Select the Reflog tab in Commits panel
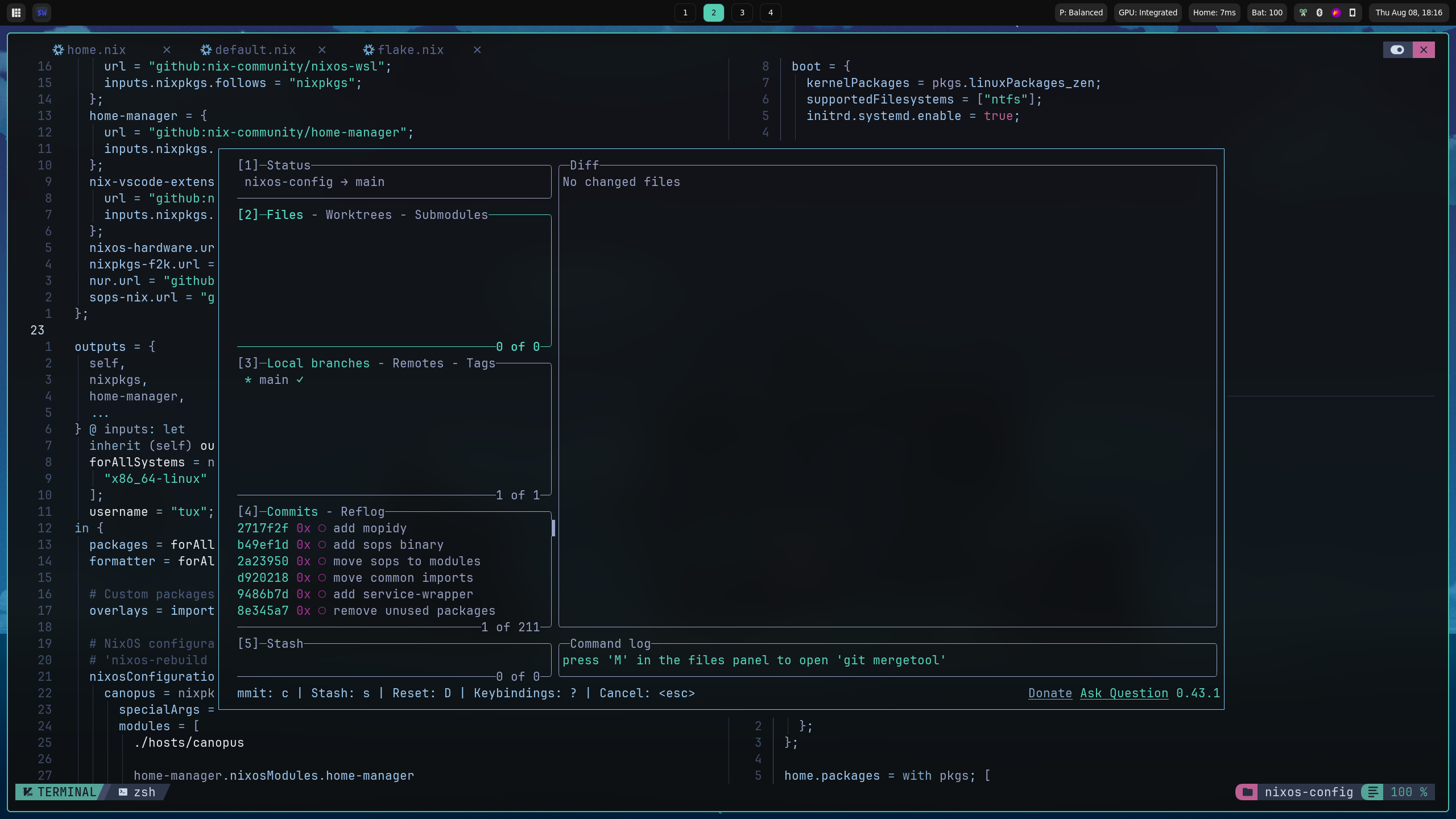Screen dimensions: 1456x819 point(362,512)
